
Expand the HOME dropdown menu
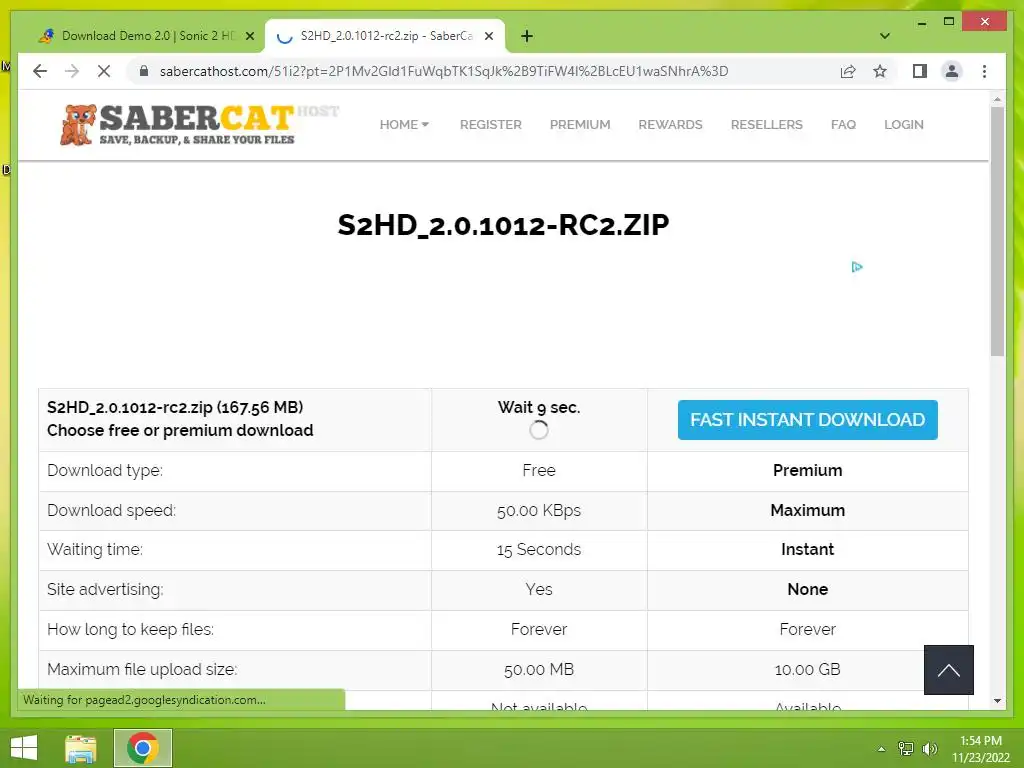click(x=404, y=124)
